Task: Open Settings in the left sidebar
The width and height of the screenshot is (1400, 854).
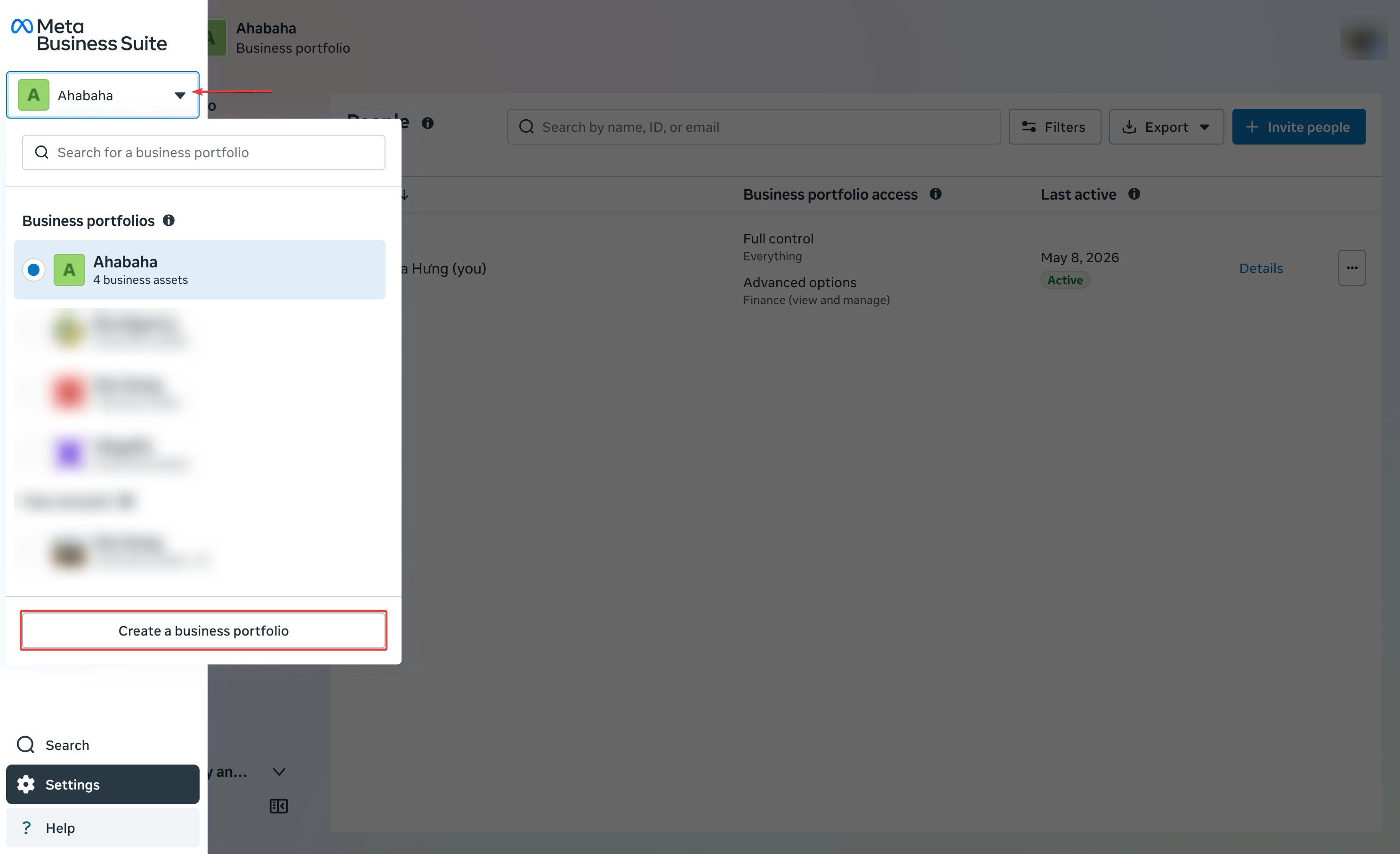Action: click(x=103, y=785)
